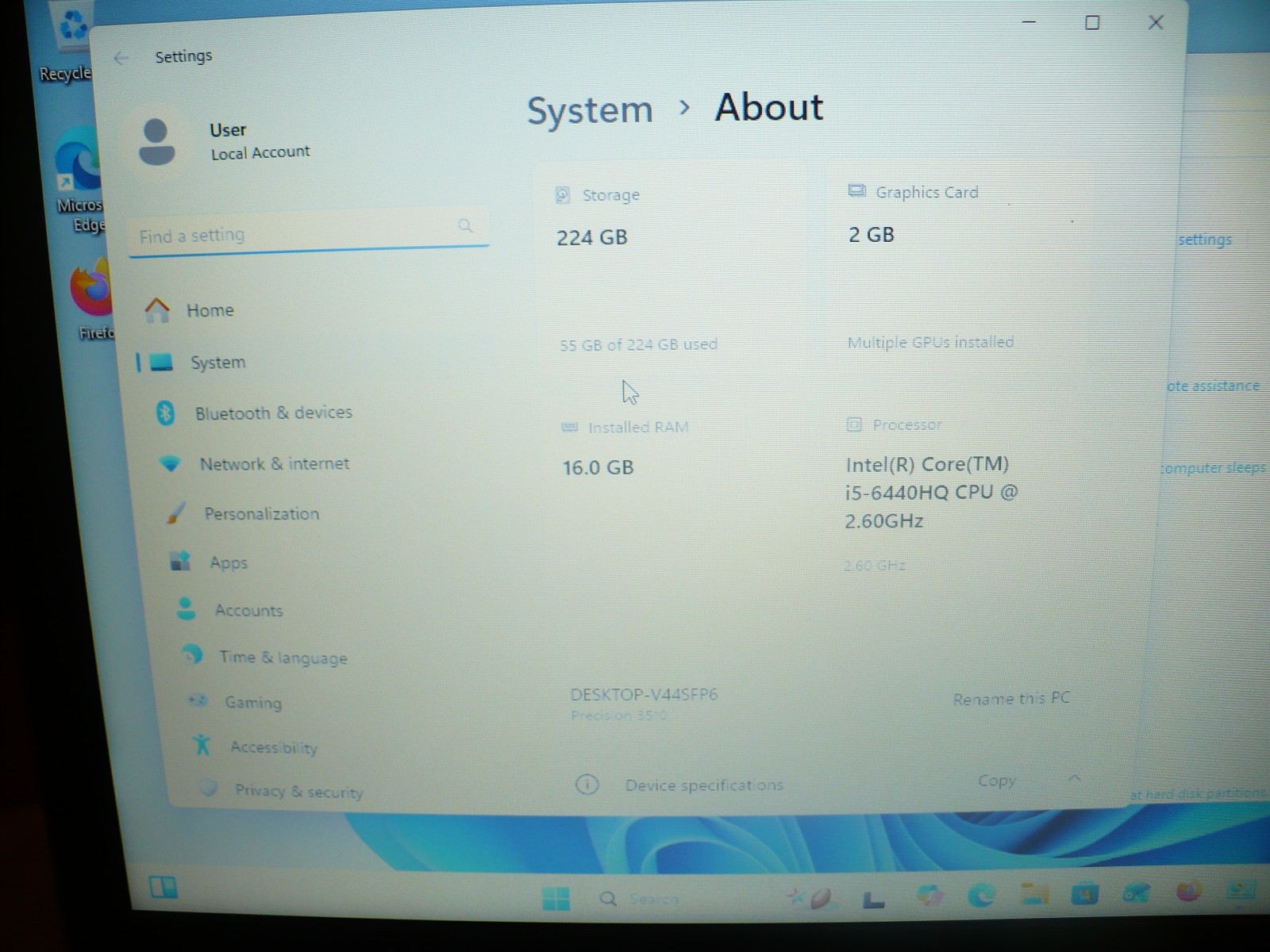Open the User account profile picture
Viewport: 1270px width, 952px height.
pos(157,142)
